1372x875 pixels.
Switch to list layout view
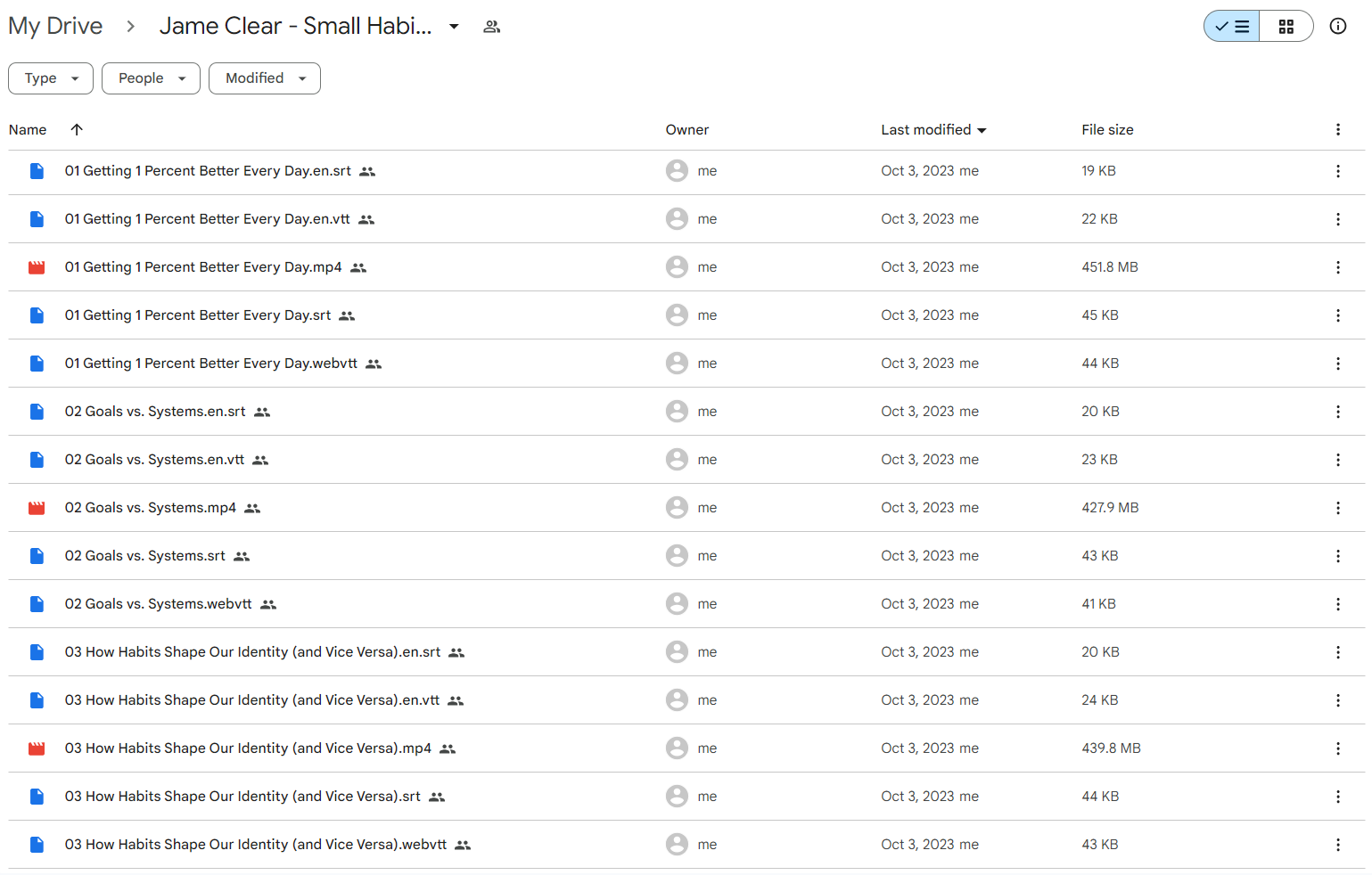[x=1232, y=27]
